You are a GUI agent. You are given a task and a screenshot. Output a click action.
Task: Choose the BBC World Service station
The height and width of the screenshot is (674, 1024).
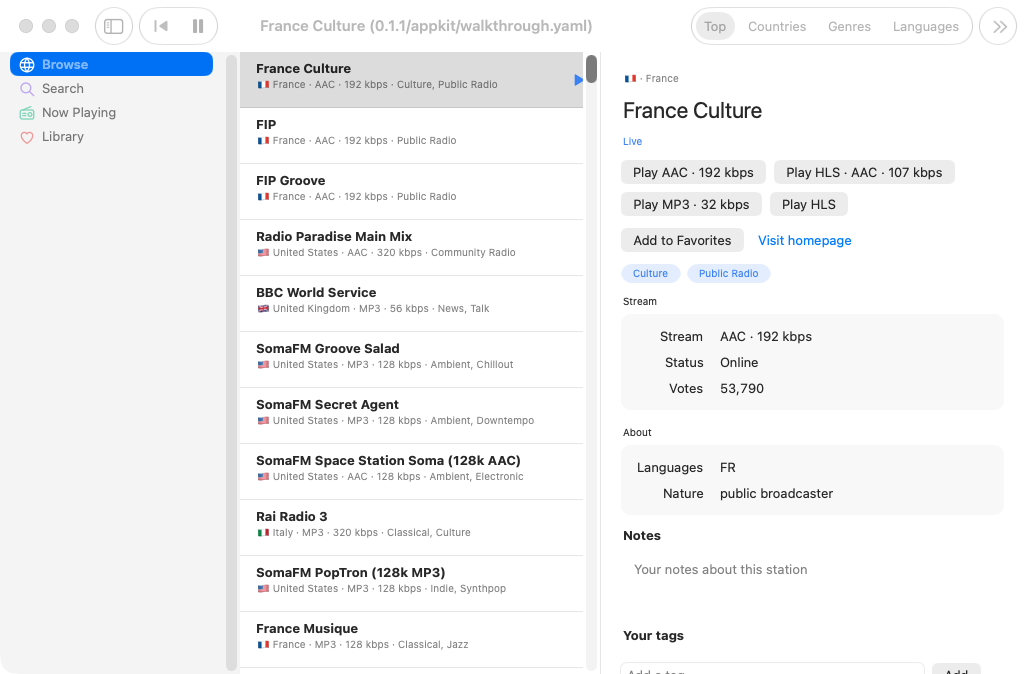click(411, 304)
